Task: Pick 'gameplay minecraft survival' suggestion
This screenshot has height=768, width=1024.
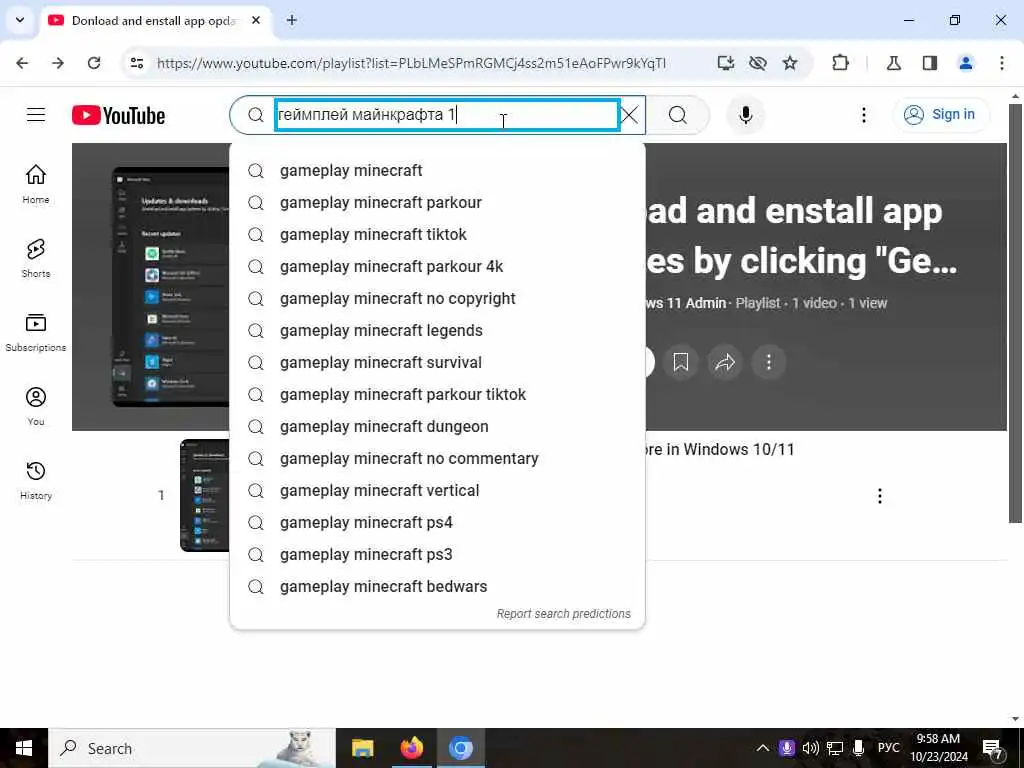Action: click(438, 362)
